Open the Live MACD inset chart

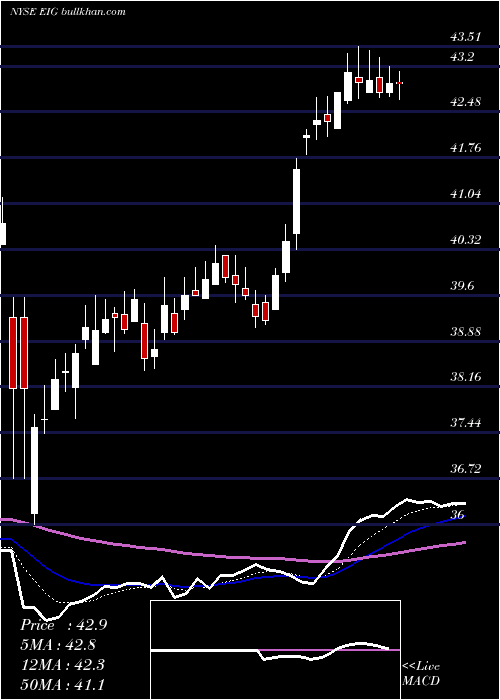275,650
